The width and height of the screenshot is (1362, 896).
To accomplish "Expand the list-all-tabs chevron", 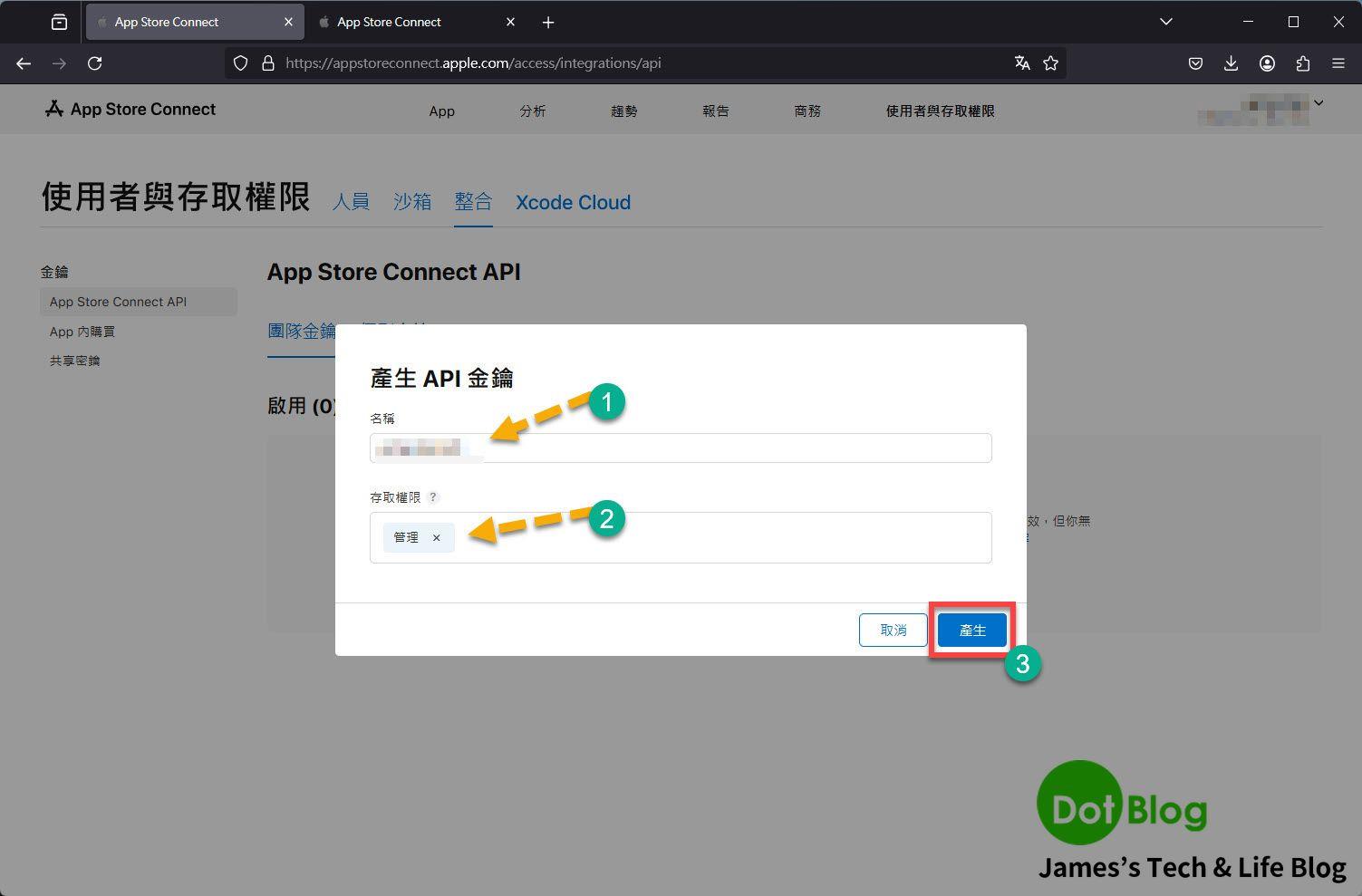I will (1166, 22).
